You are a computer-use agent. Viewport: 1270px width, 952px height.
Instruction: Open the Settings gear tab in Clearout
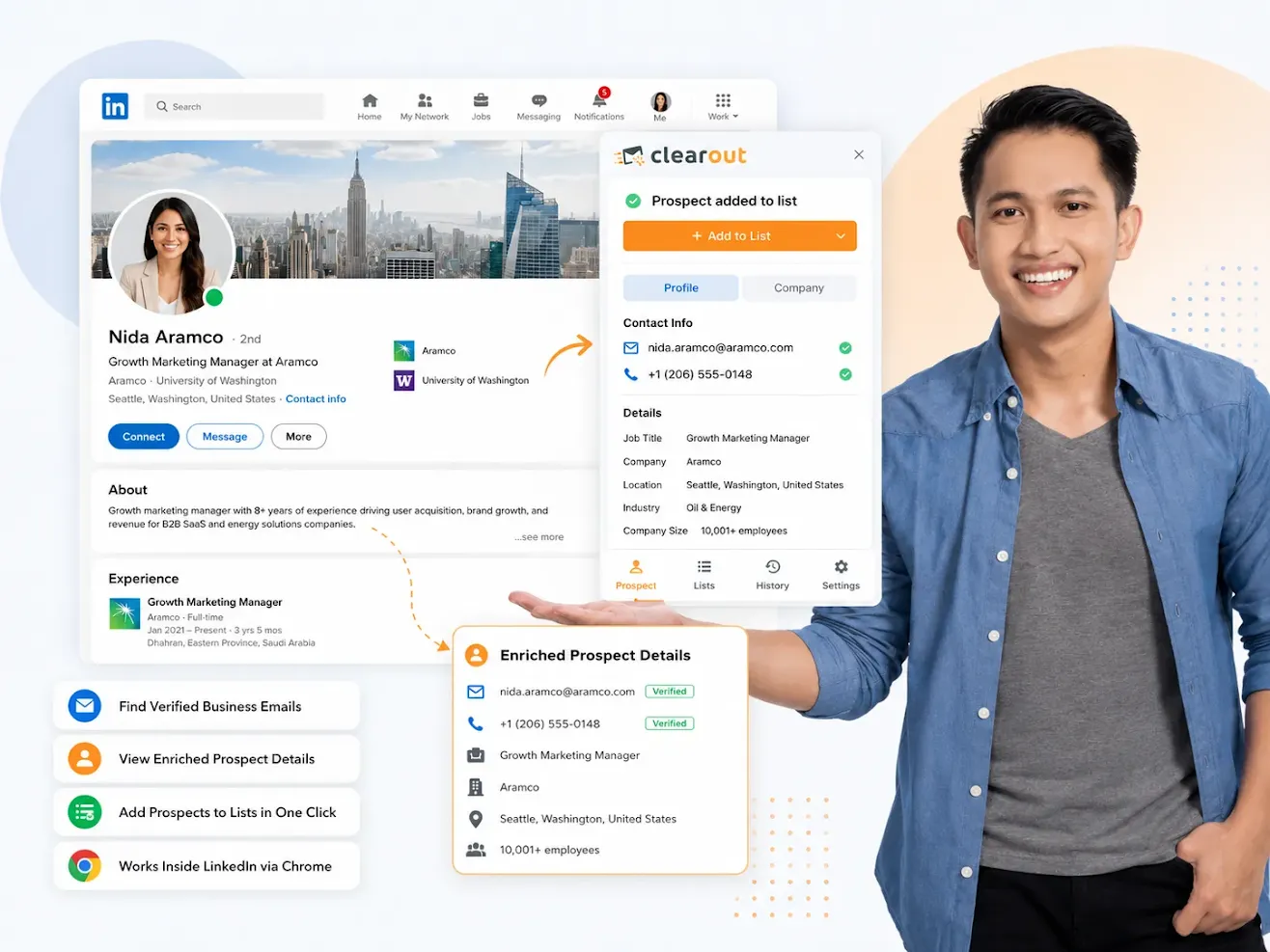coord(841,575)
